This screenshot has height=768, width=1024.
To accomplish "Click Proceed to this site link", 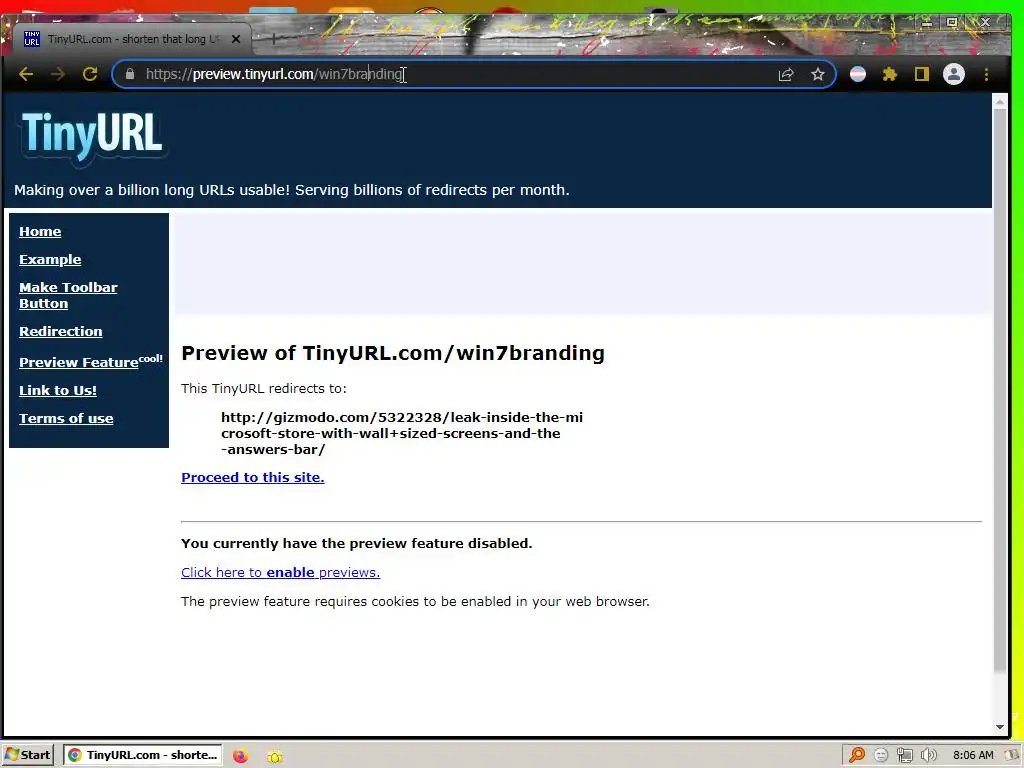I will (x=252, y=477).
